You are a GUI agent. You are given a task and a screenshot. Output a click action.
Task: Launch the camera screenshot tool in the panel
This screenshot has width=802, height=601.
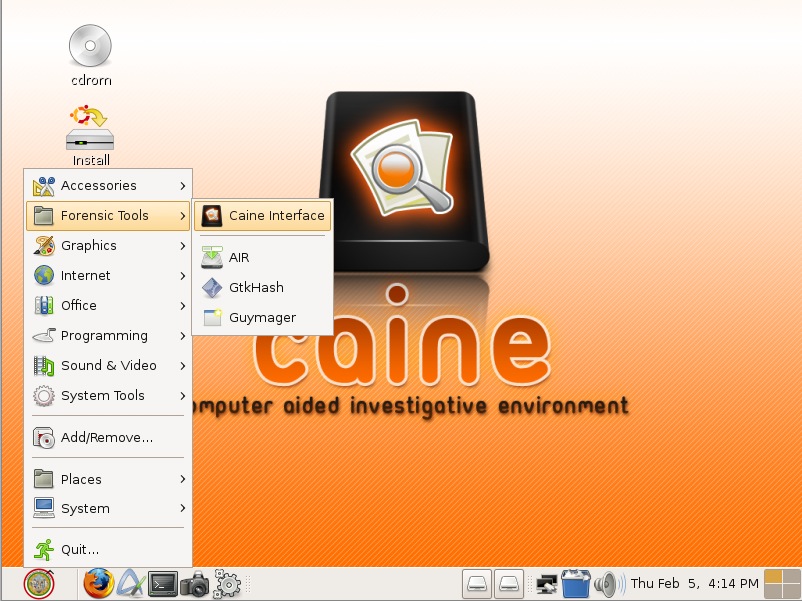[x=194, y=584]
